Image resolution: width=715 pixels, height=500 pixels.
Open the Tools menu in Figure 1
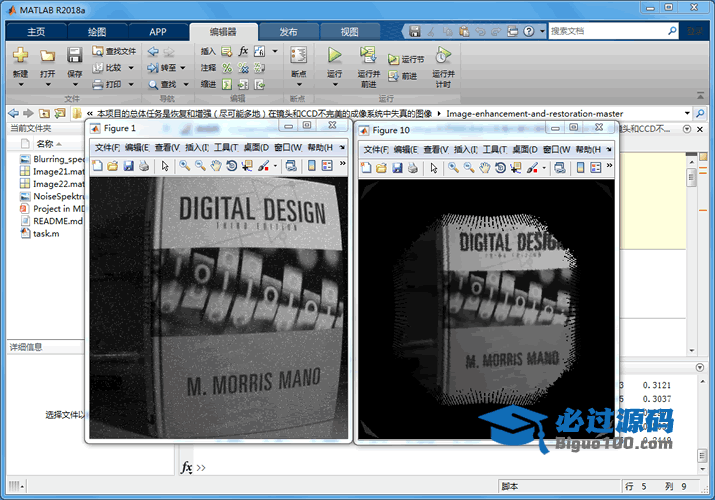(226, 148)
